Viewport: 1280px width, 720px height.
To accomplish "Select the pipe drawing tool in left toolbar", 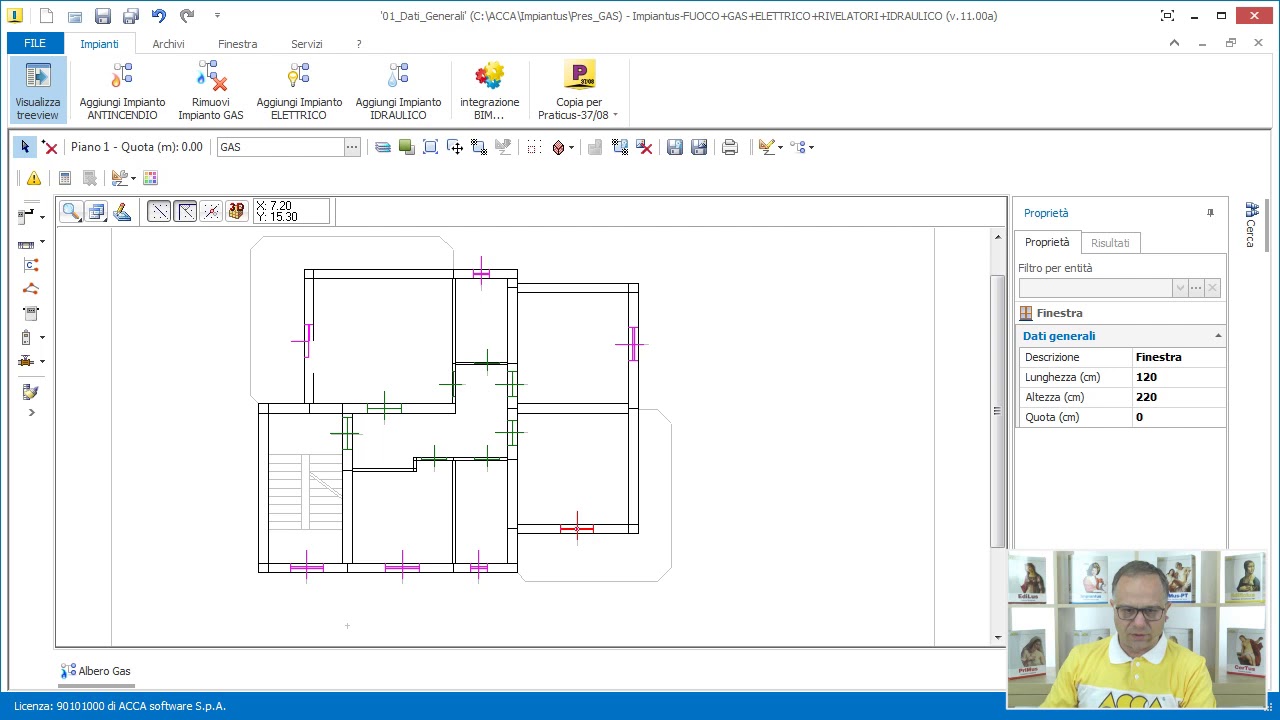I will tap(27, 216).
